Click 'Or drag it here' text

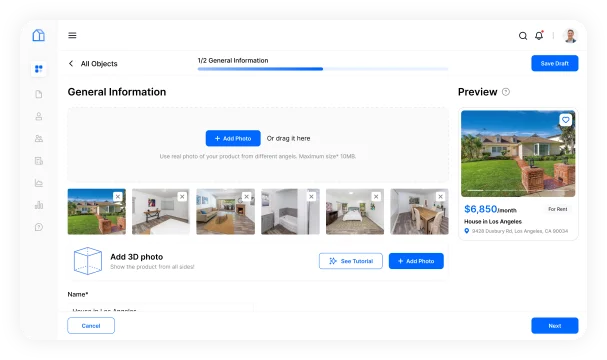click(x=288, y=138)
